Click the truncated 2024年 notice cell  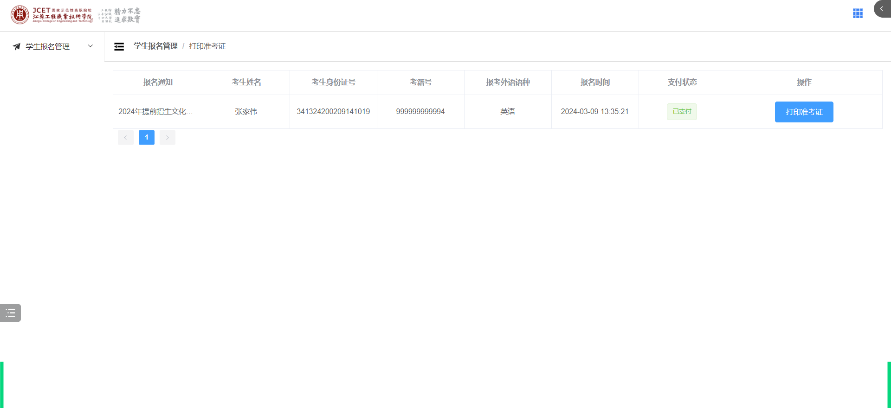coord(154,111)
